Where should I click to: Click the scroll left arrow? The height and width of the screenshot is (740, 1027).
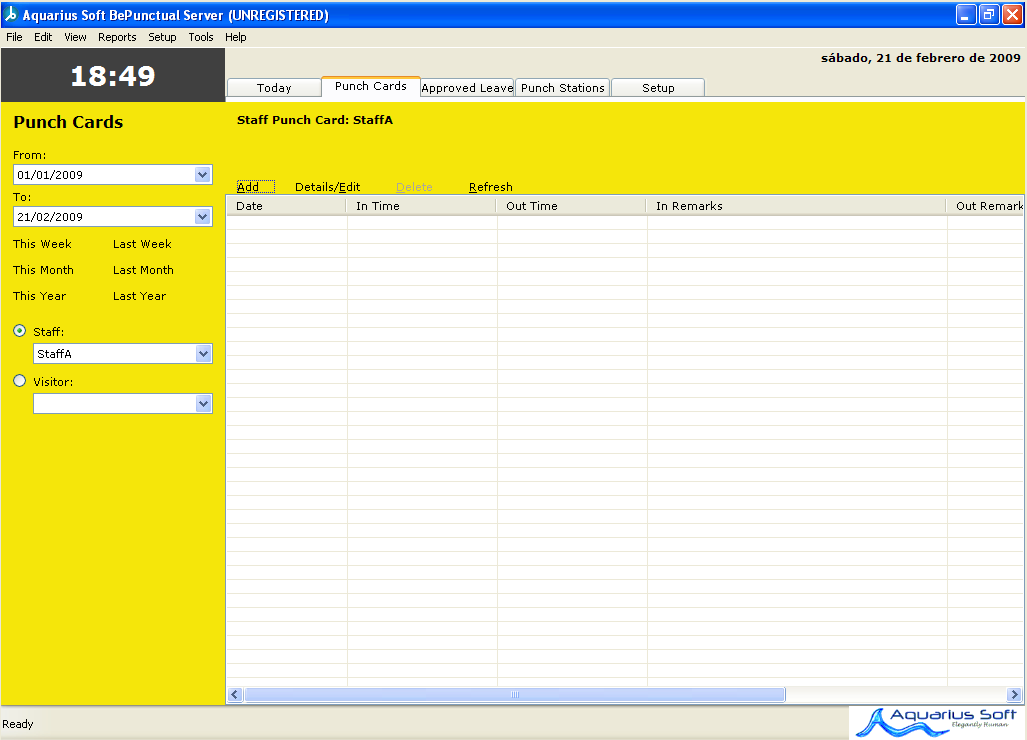[235, 694]
